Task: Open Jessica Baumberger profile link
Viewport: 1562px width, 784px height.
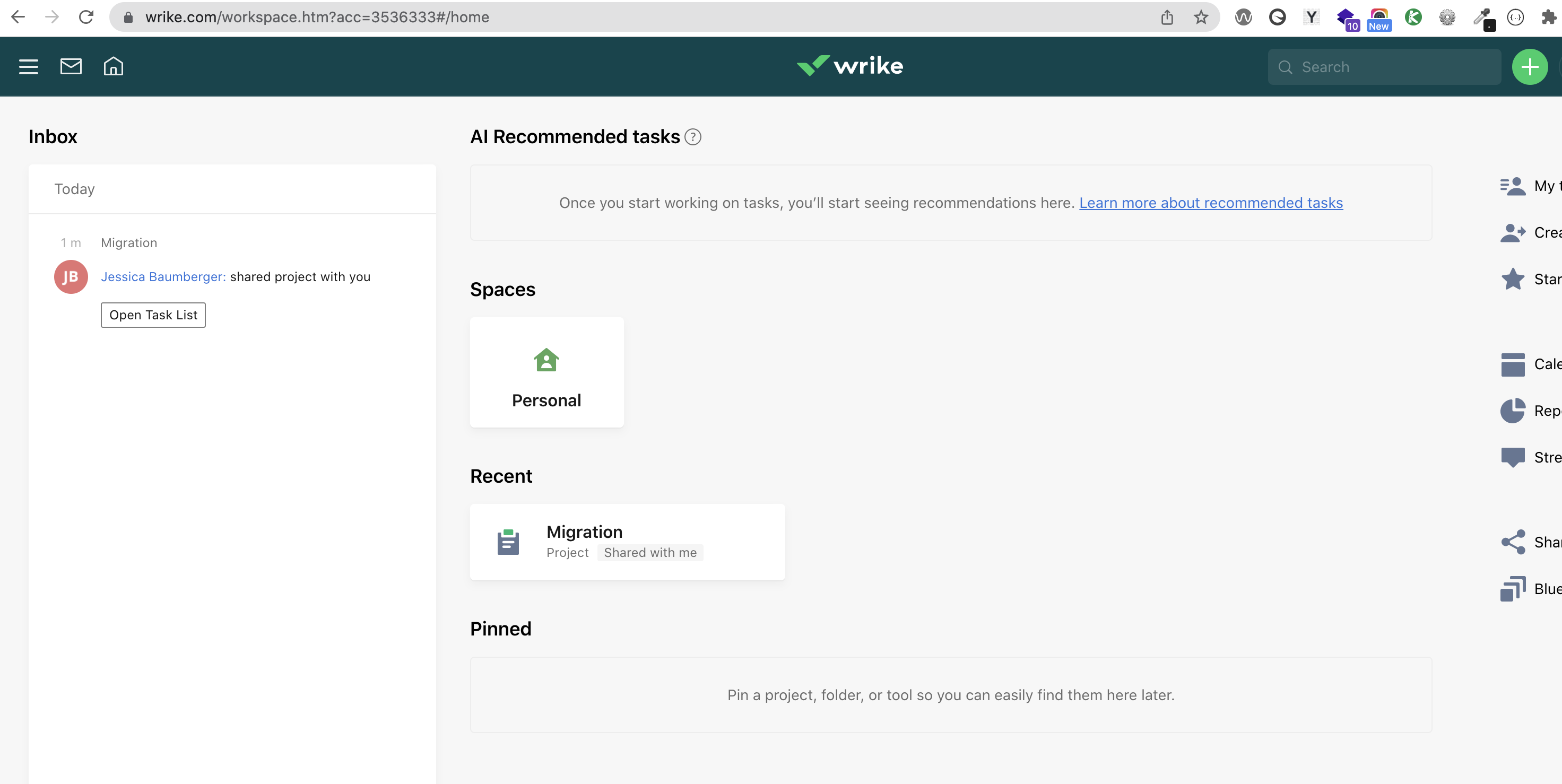Action: 163,276
